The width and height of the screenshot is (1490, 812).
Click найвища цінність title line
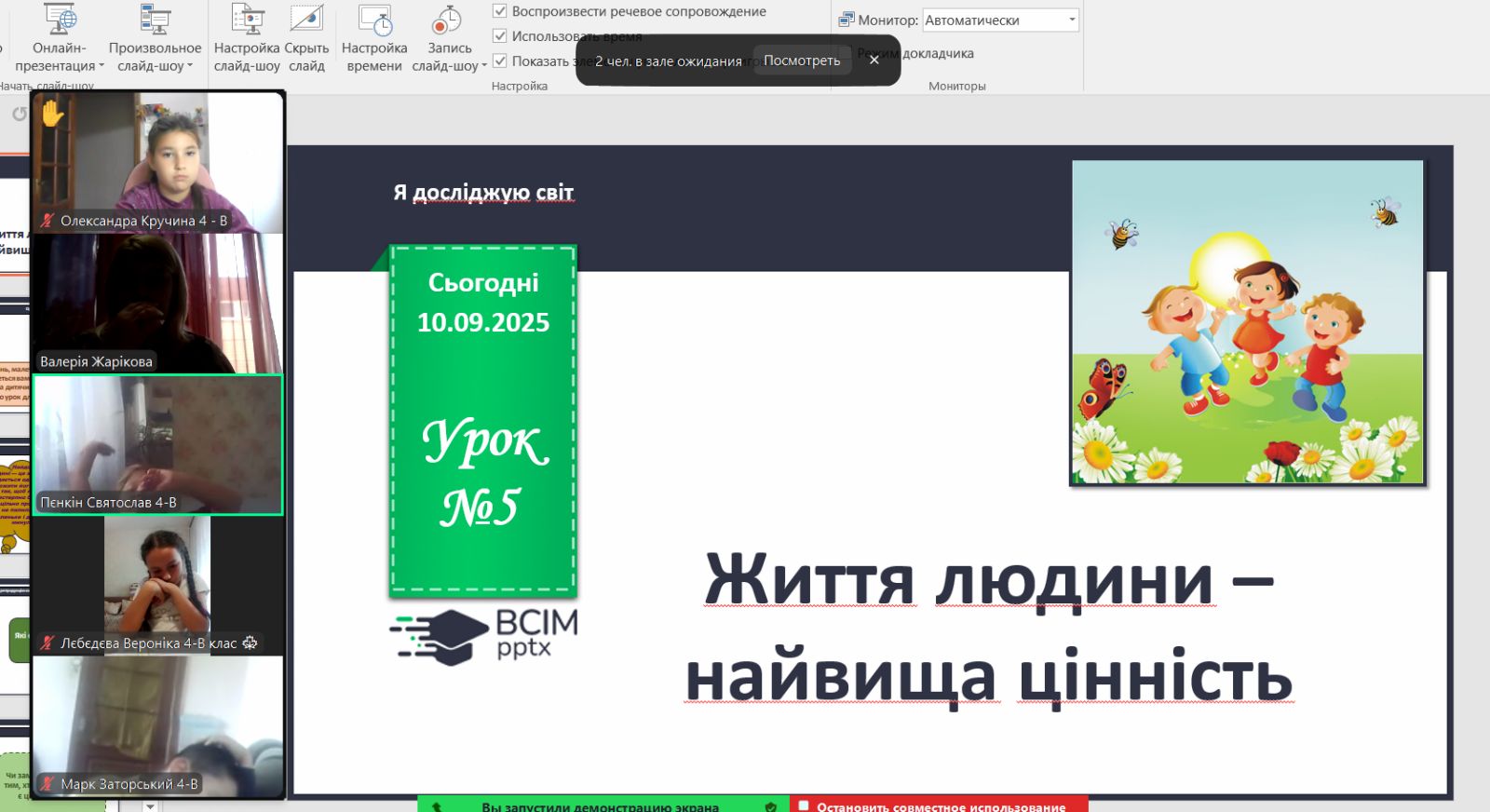coord(989,676)
